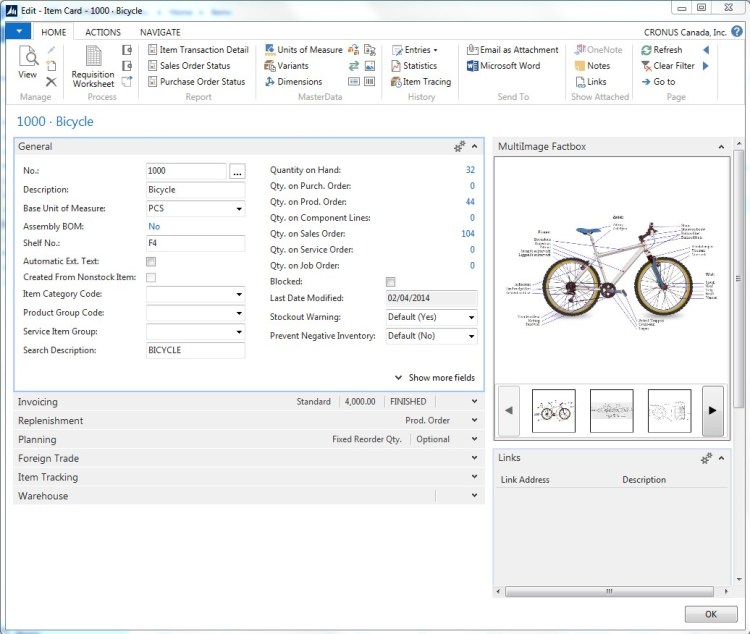This screenshot has width=750, height=634.
Task: Switch to the NAVIGATE ribbon tab
Action: [x=160, y=32]
